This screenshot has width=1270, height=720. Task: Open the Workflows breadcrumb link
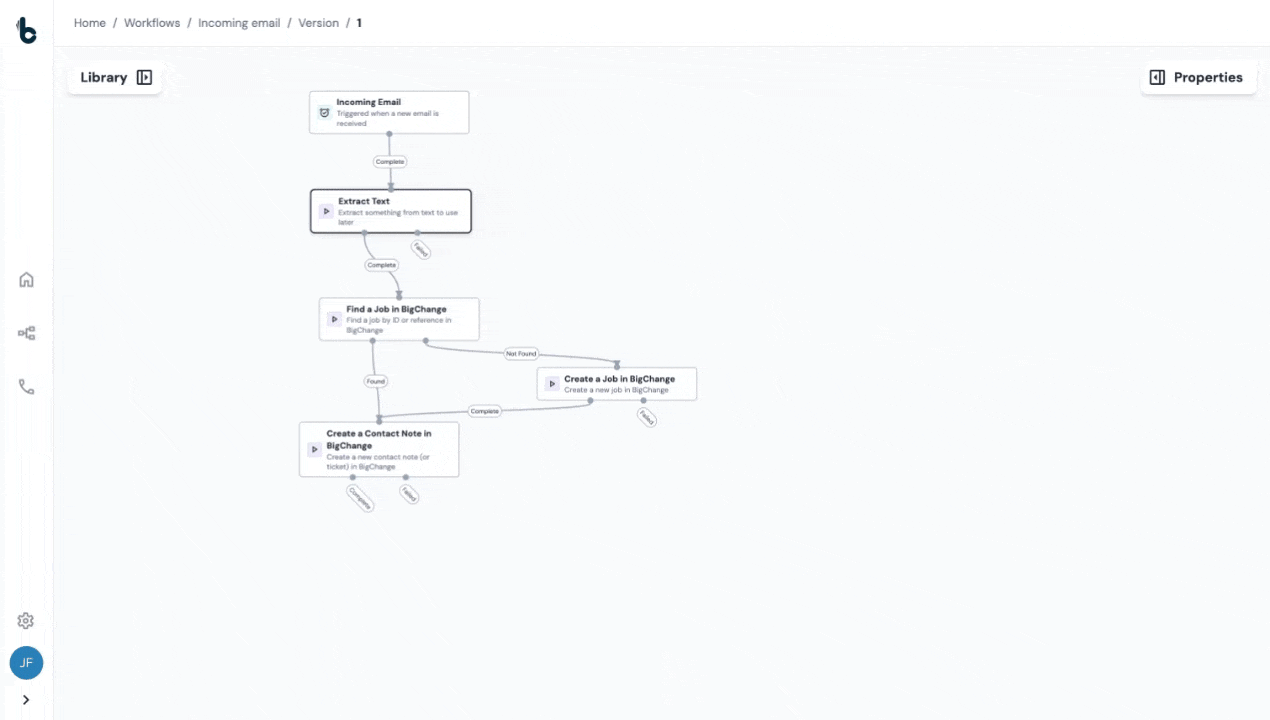152,22
